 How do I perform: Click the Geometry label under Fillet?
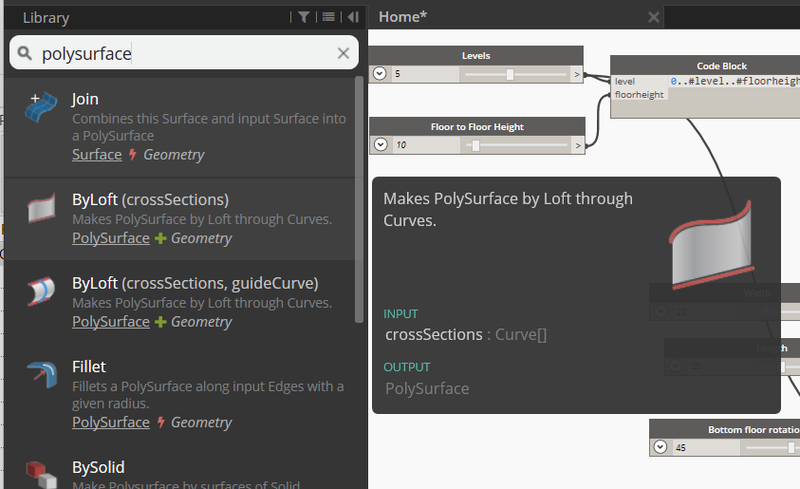[x=202, y=423]
